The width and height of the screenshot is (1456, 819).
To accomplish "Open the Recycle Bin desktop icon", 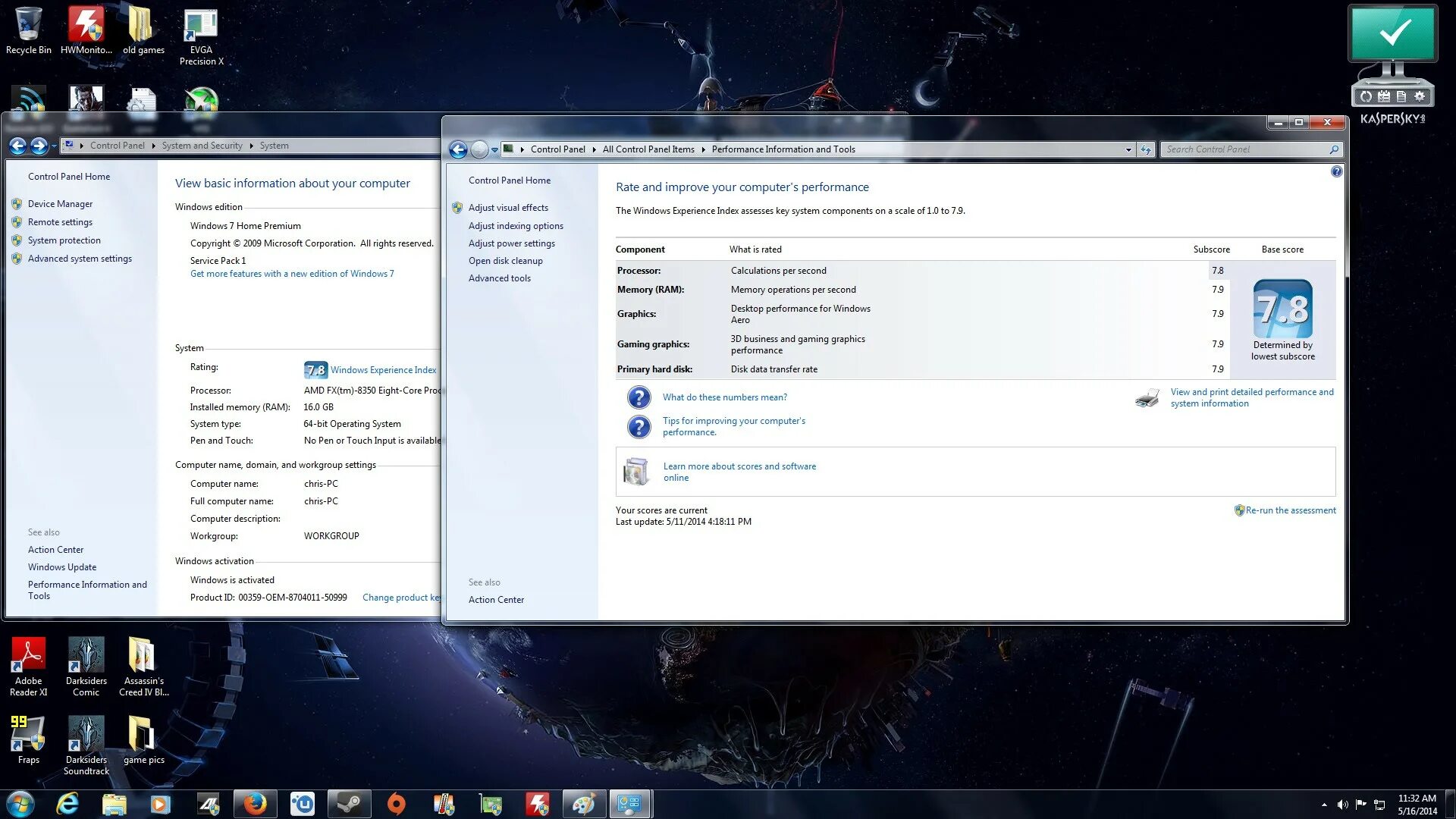I will [28, 30].
